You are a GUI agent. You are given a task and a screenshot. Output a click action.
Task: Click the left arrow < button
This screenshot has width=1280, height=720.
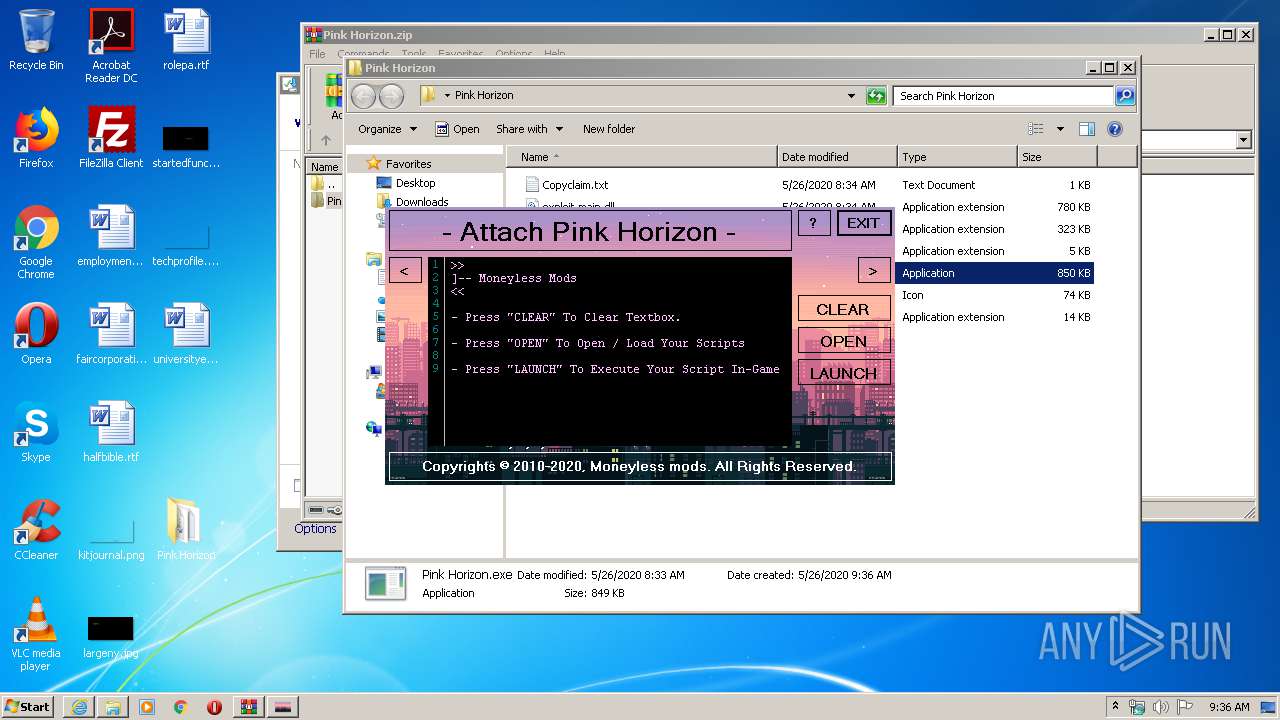(x=404, y=271)
